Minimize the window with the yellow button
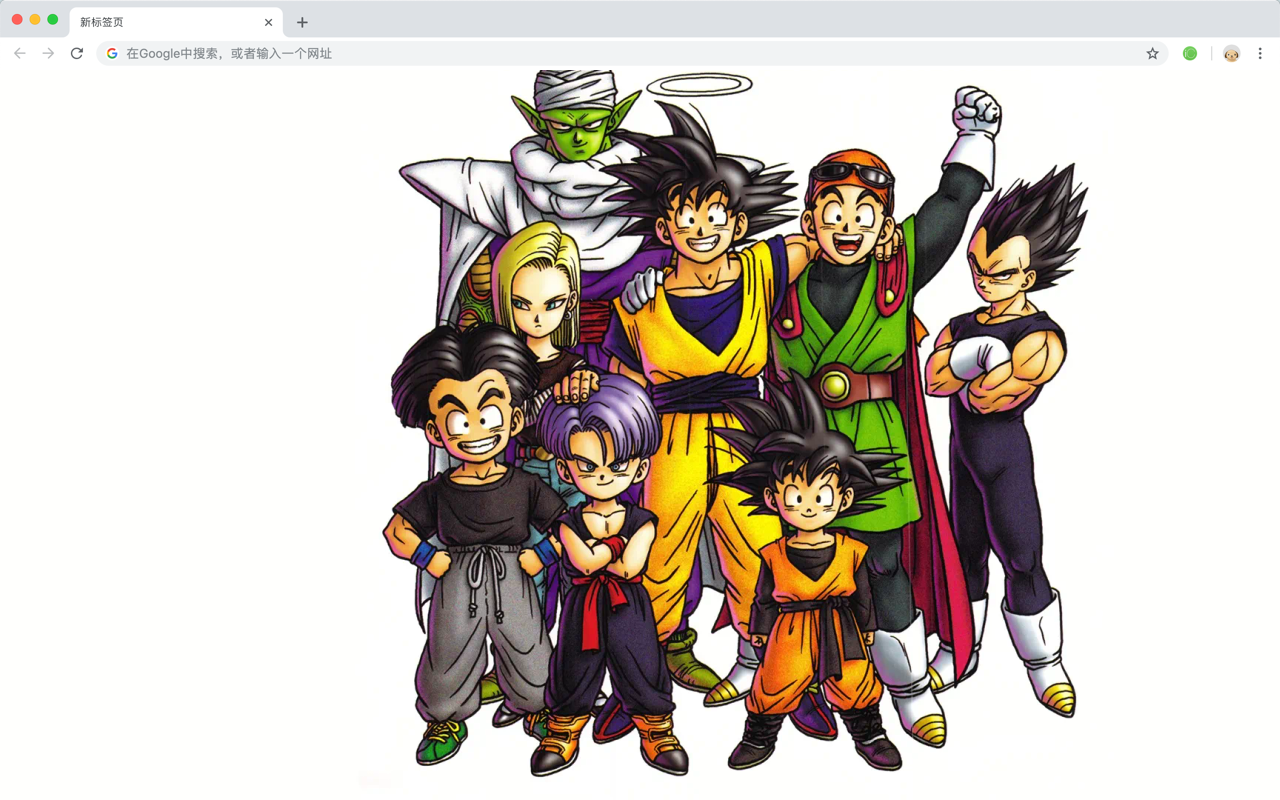Viewport: 1280px width, 800px height. pos(35,19)
